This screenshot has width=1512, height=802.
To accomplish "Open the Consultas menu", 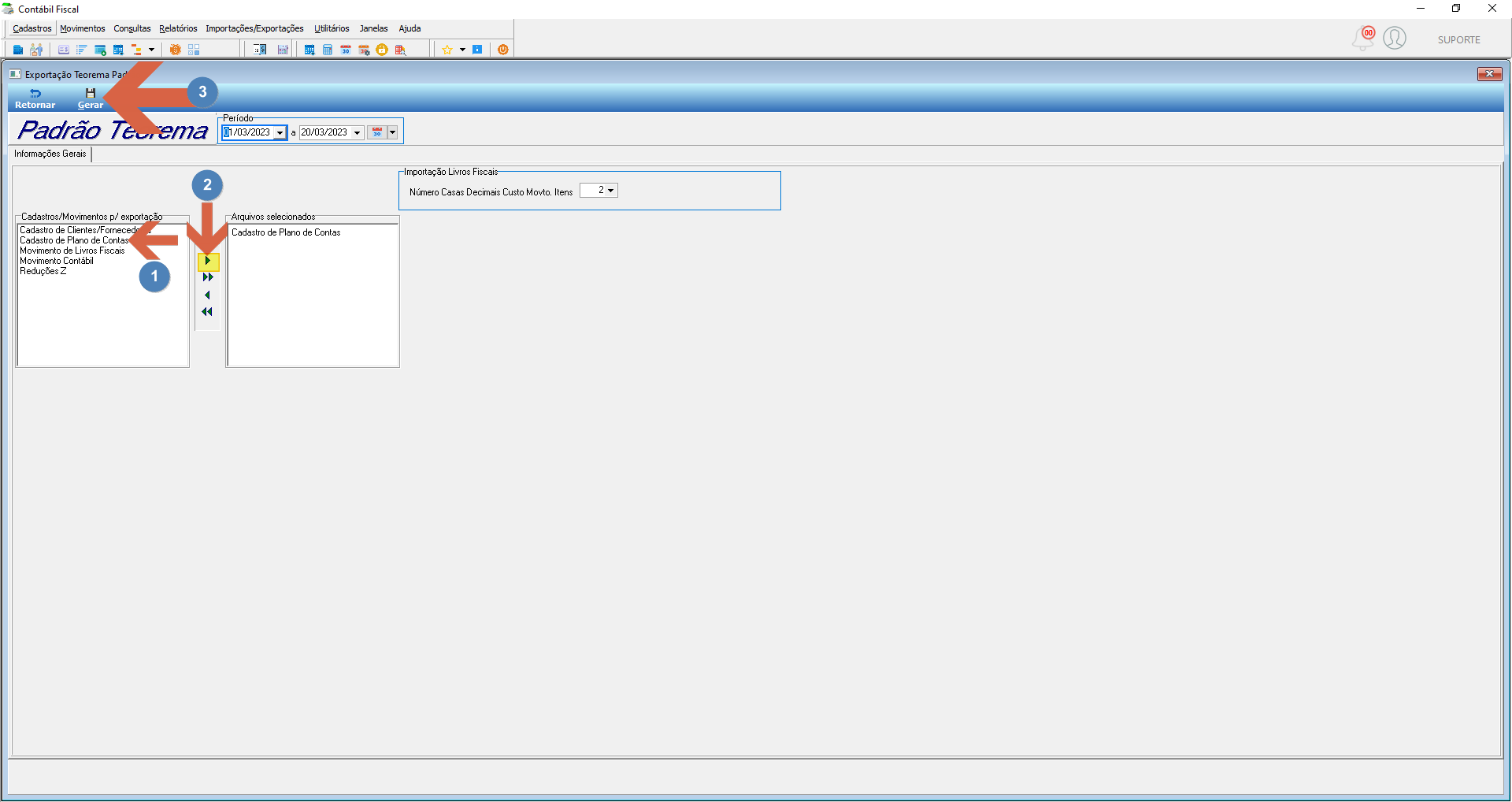I will click(x=132, y=28).
